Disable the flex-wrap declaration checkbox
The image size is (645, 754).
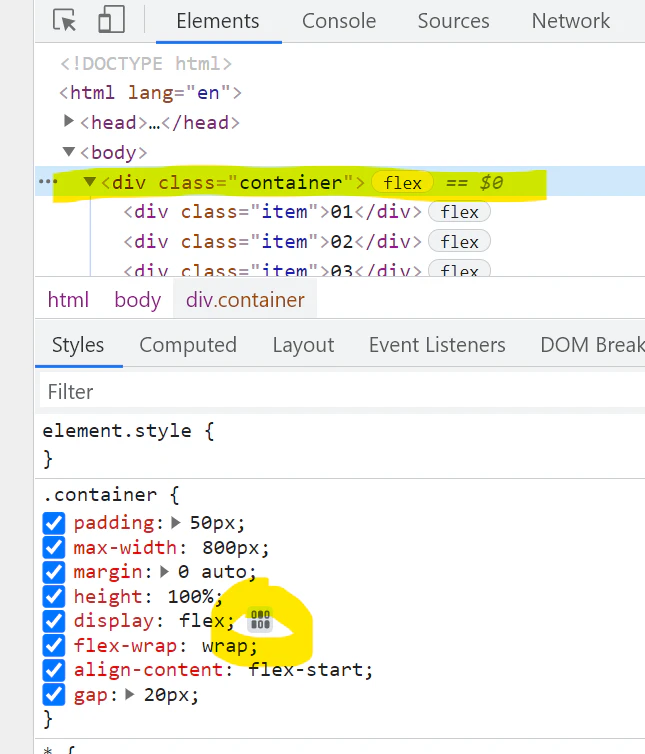click(54, 646)
